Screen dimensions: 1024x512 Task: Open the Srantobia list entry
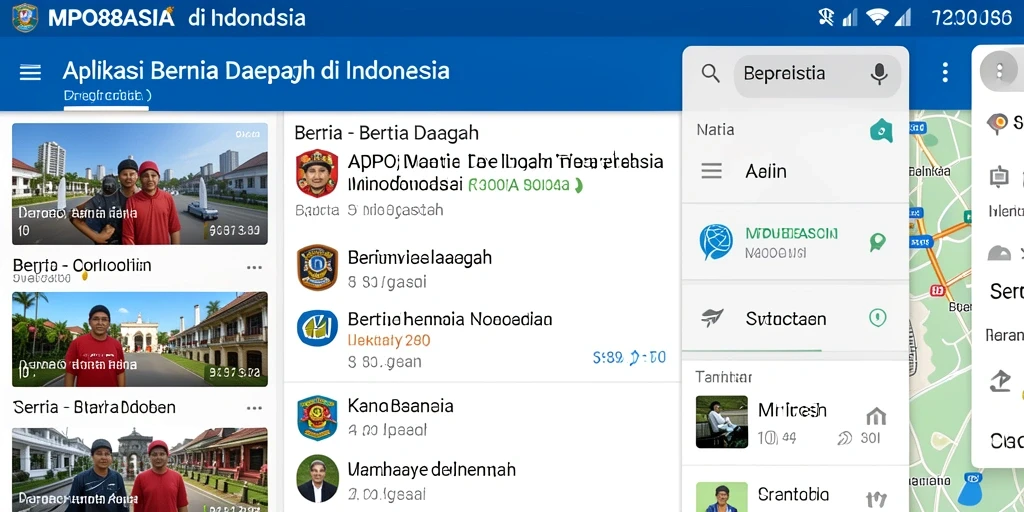[x=795, y=496]
